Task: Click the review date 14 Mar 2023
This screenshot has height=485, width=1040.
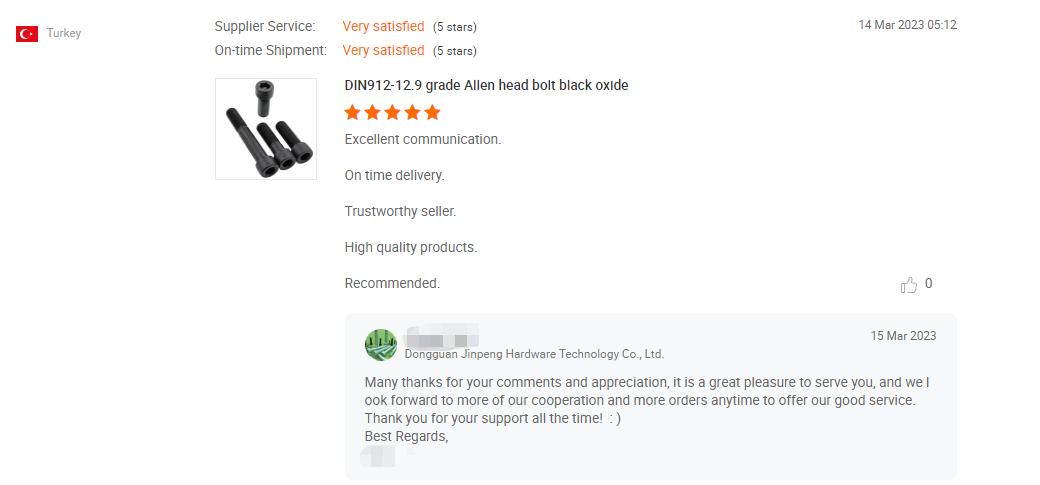Action: [907, 25]
